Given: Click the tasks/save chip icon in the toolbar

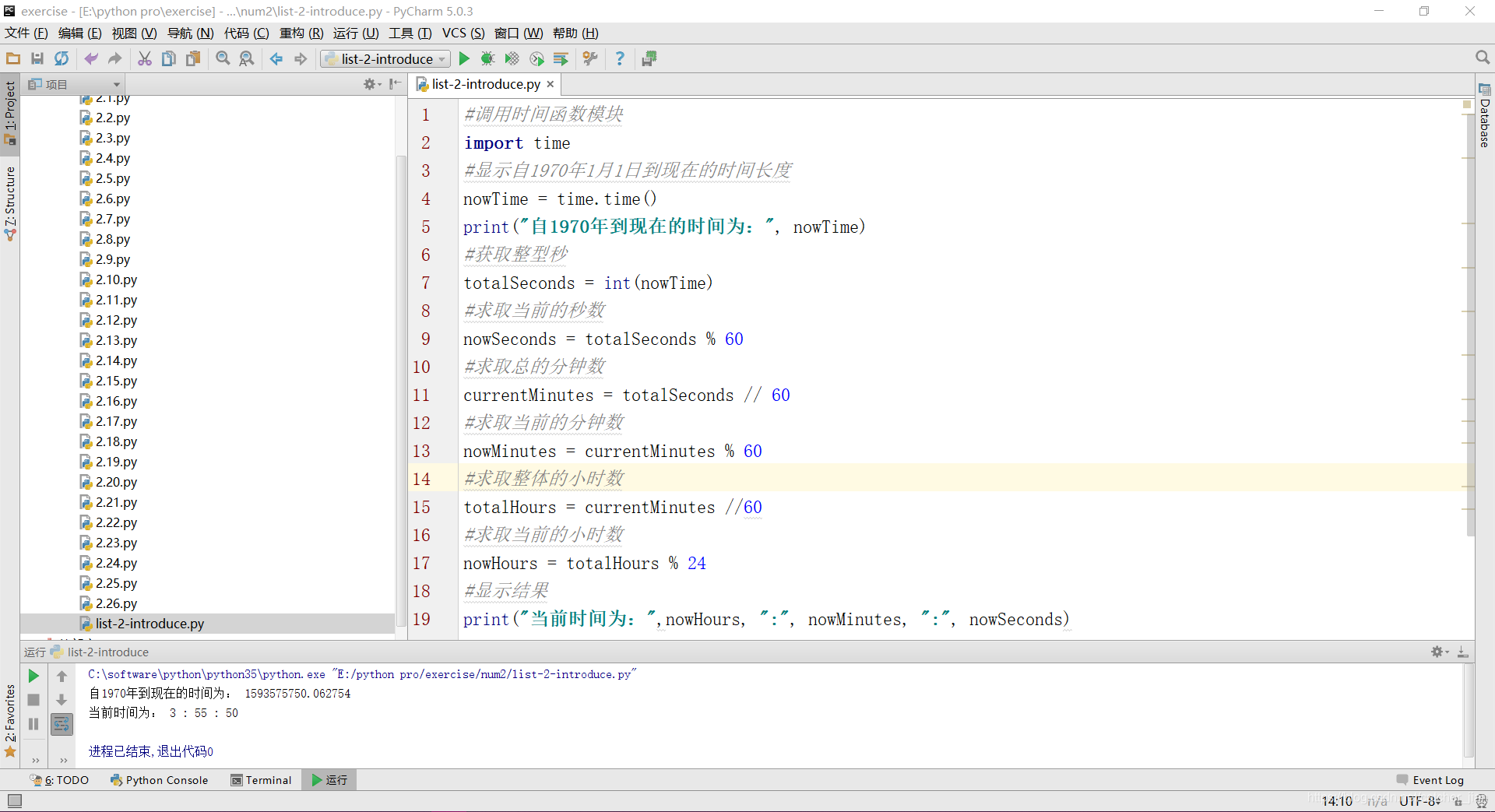Looking at the screenshot, I should pos(649,58).
